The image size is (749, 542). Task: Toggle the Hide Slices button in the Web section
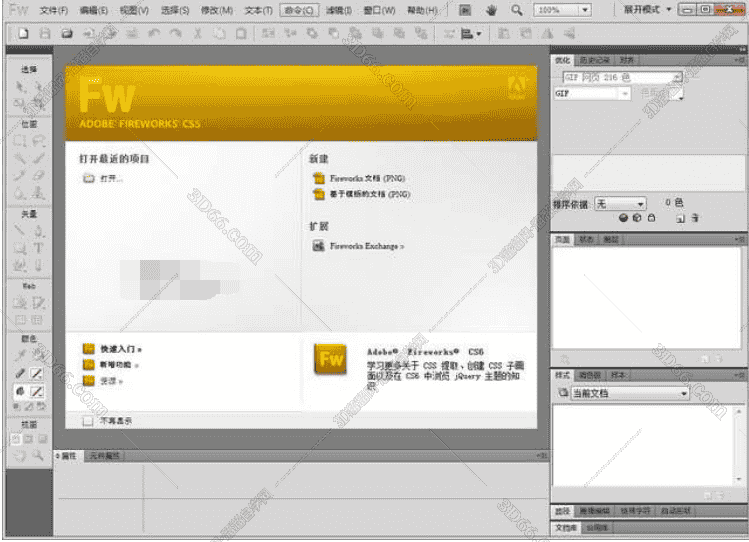click(x=20, y=319)
